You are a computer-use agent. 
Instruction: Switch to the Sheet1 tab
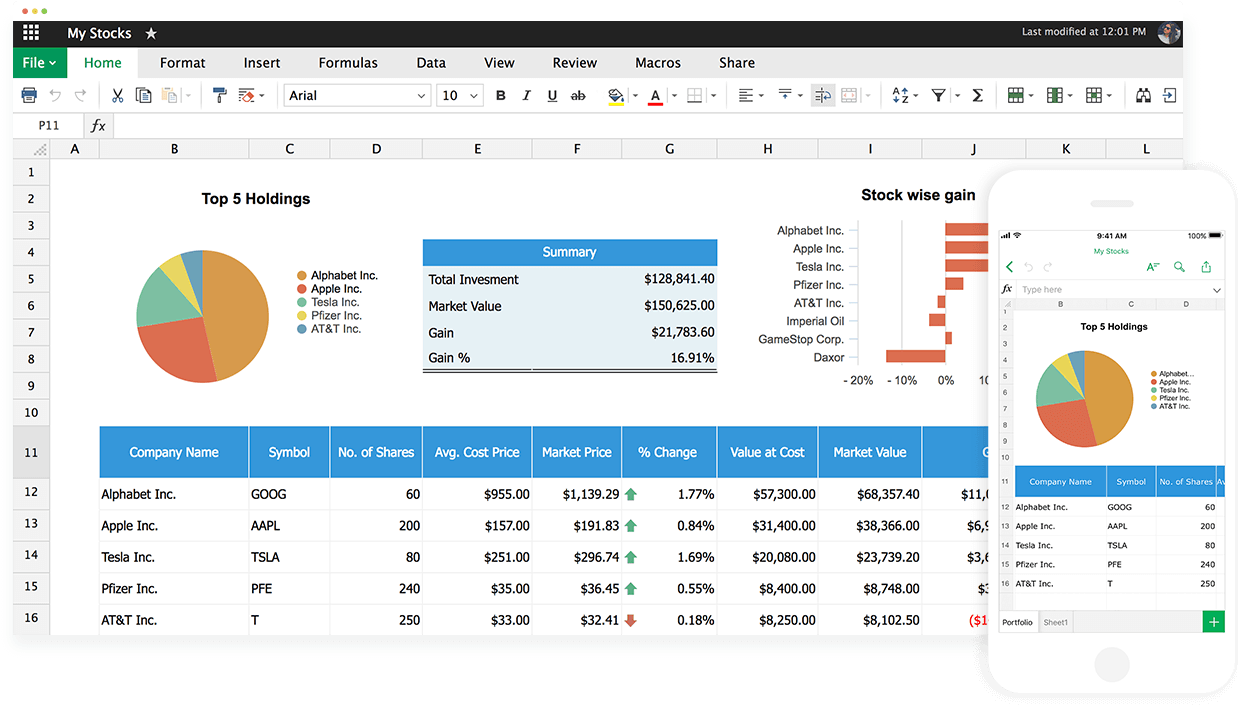click(1056, 621)
